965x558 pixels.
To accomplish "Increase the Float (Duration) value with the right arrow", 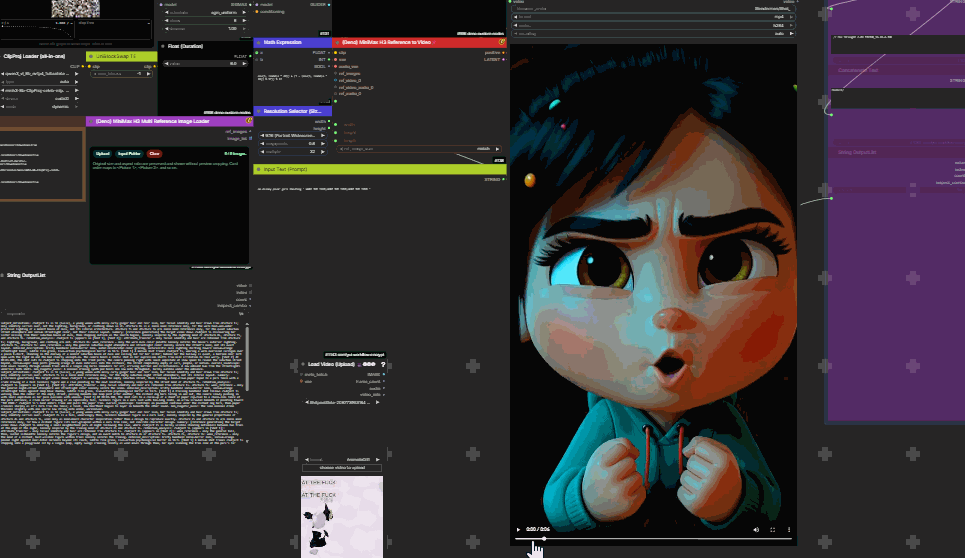I will [x=244, y=63].
